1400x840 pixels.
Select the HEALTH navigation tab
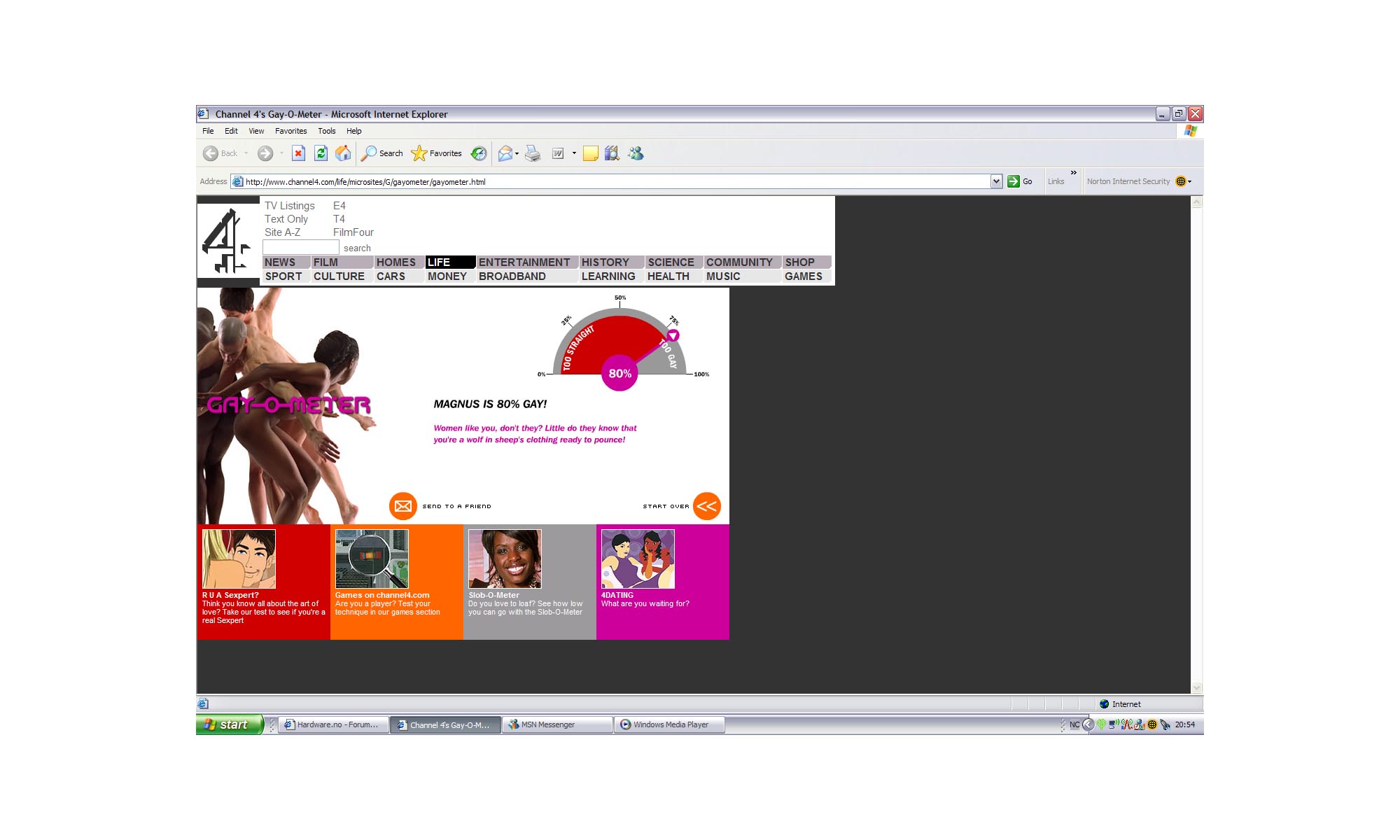(x=673, y=276)
